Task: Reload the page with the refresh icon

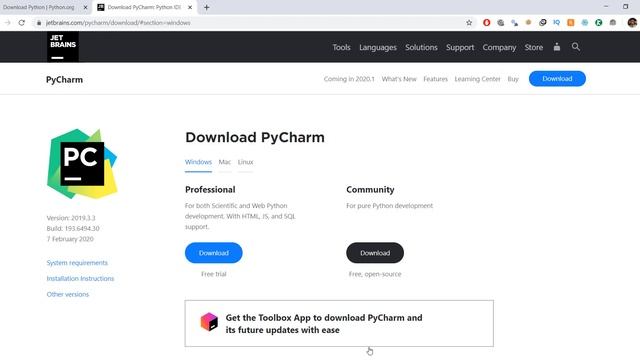Action: pyautogui.click(x=22, y=23)
